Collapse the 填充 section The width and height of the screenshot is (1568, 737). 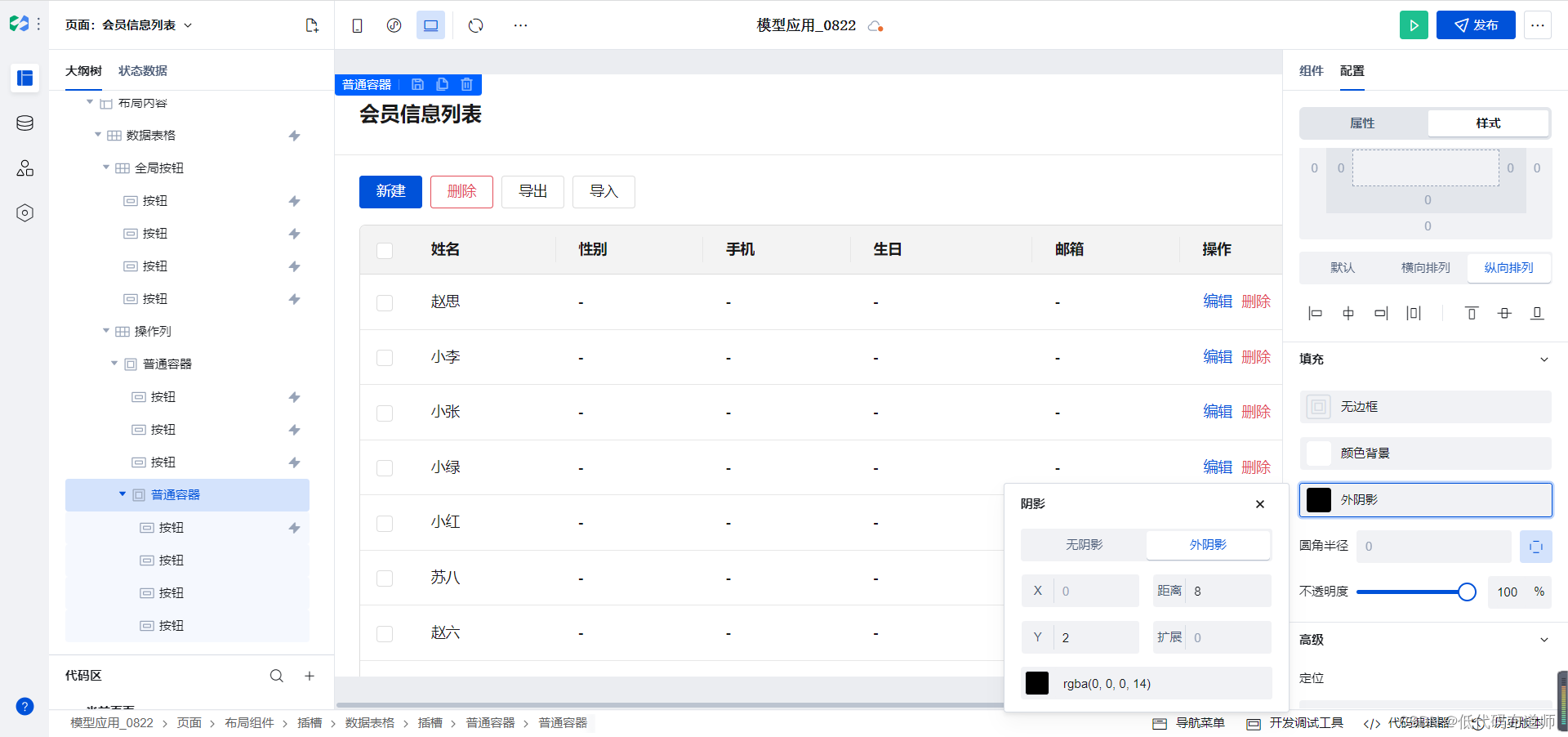(x=1543, y=360)
